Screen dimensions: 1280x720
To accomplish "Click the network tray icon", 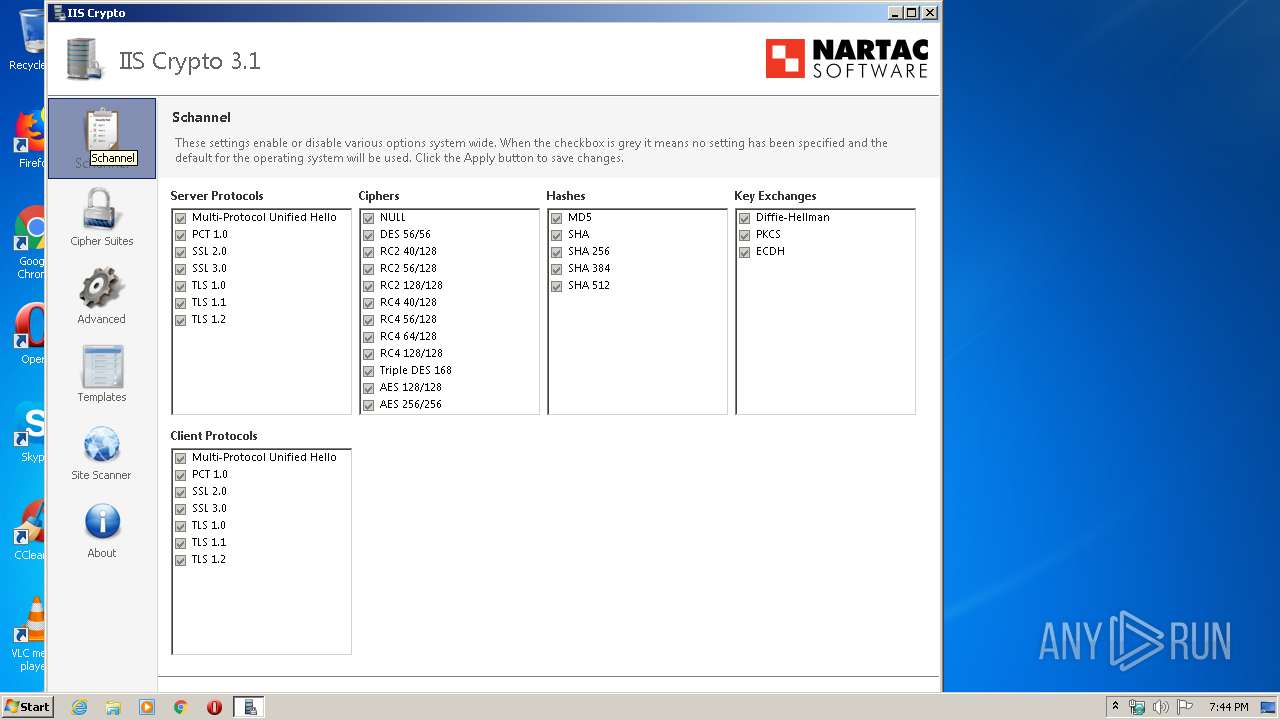I will pos(1137,707).
